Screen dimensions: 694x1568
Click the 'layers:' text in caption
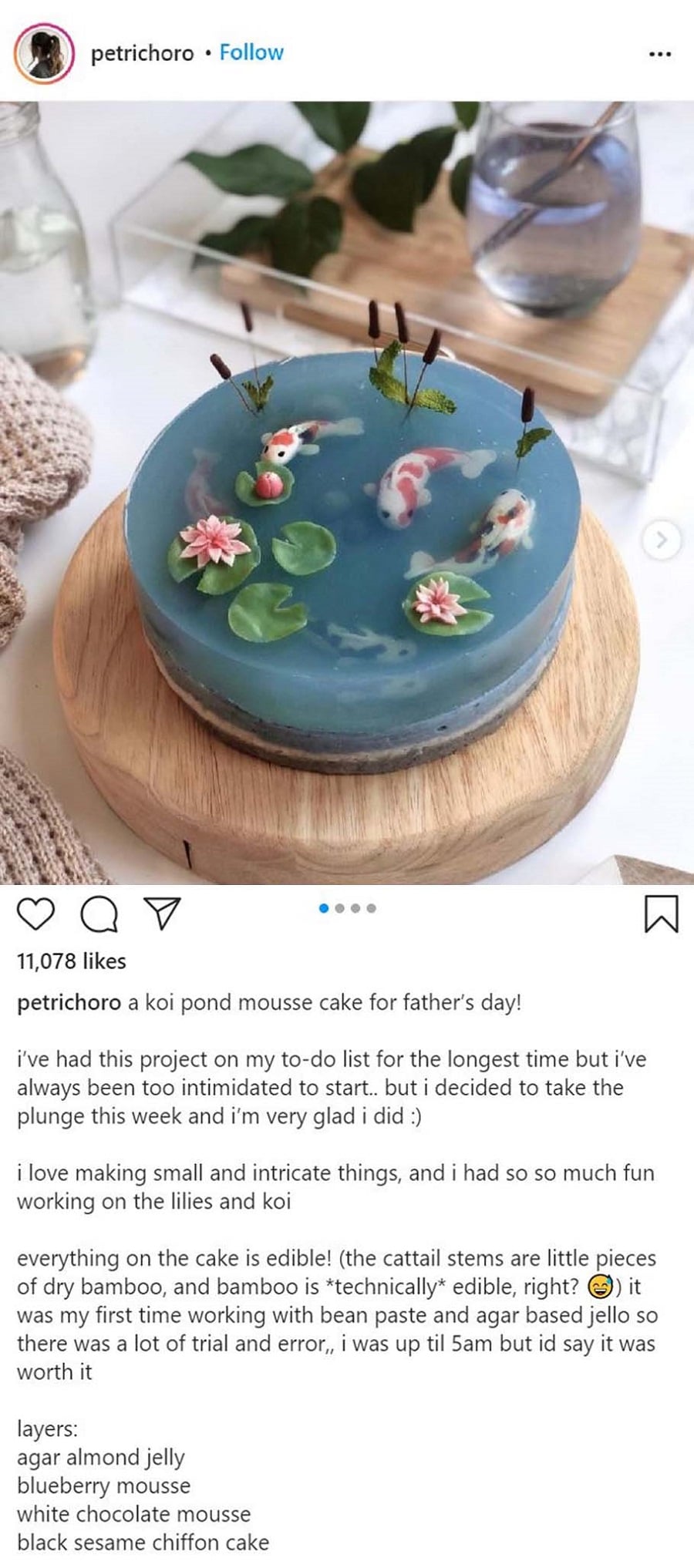[47, 1428]
